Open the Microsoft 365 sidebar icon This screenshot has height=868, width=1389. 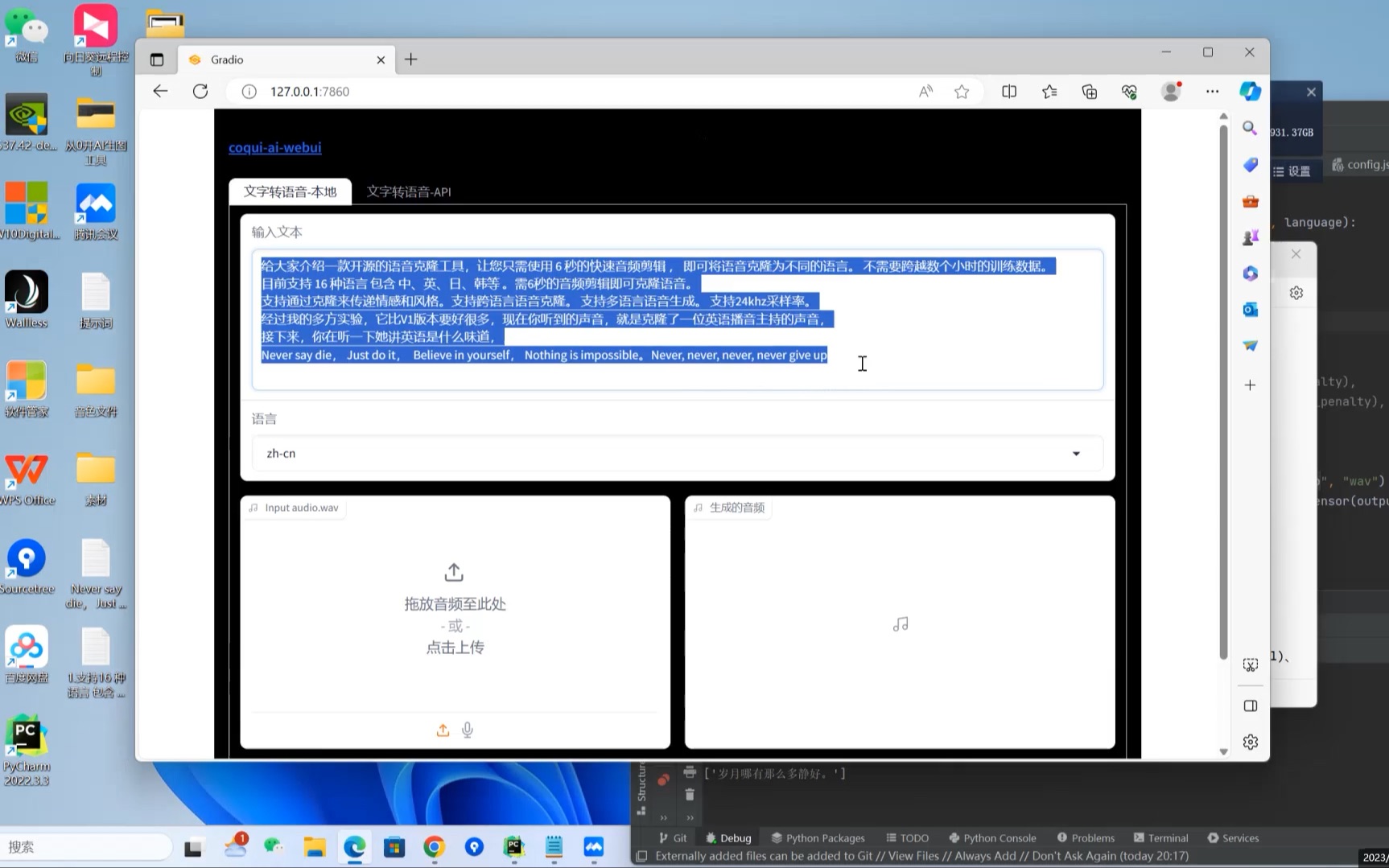coord(1250,274)
